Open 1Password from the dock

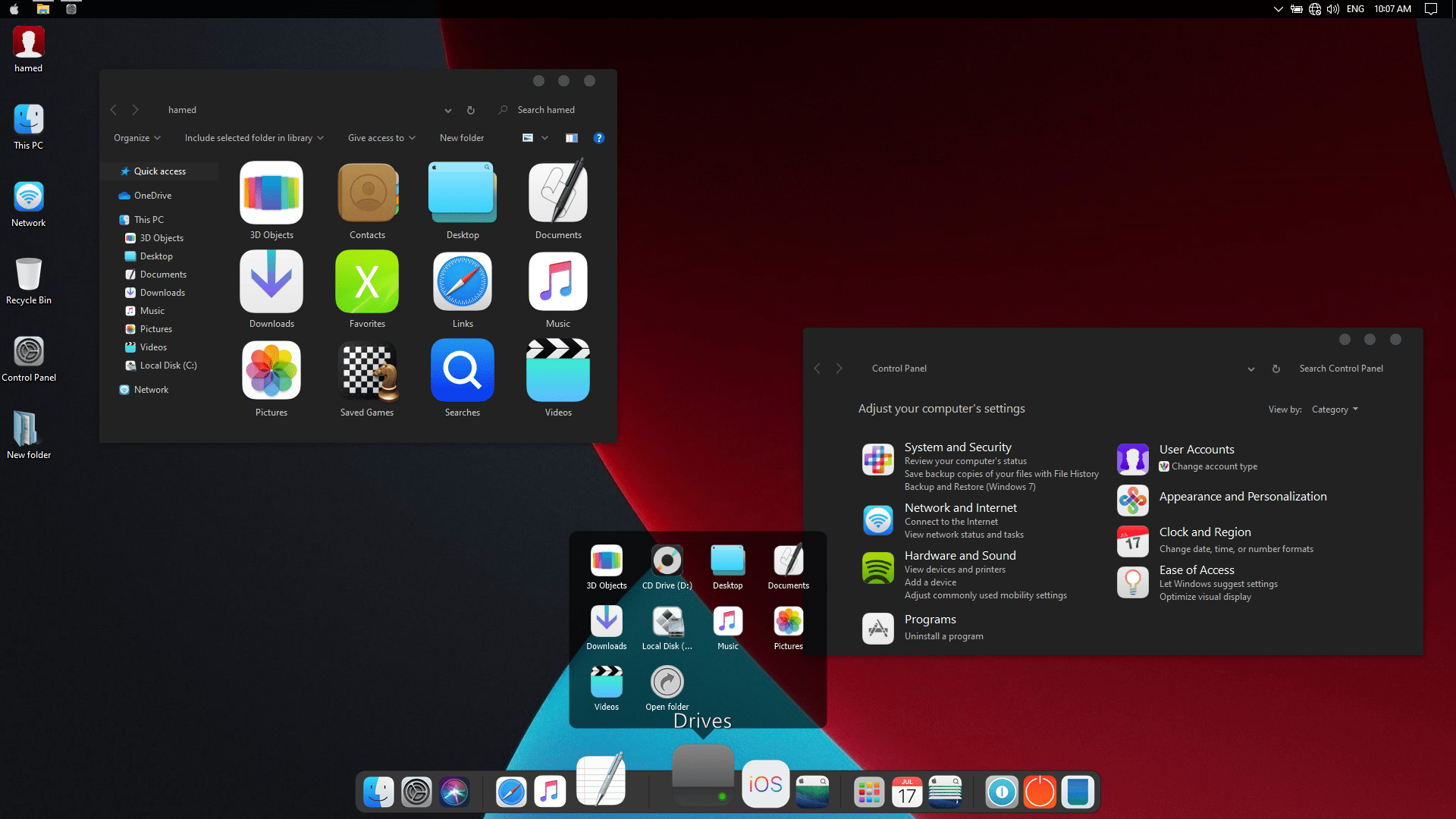coord(1000,792)
